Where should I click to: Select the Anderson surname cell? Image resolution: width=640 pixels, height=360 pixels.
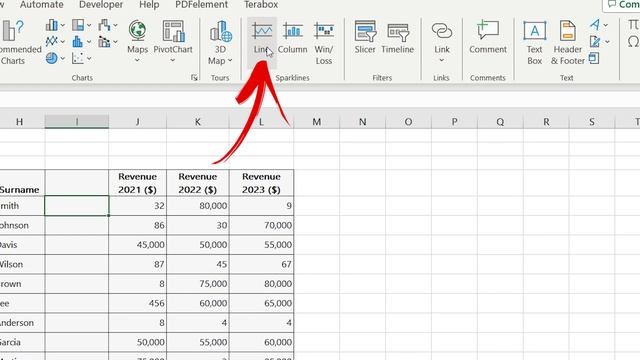click(22, 323)
